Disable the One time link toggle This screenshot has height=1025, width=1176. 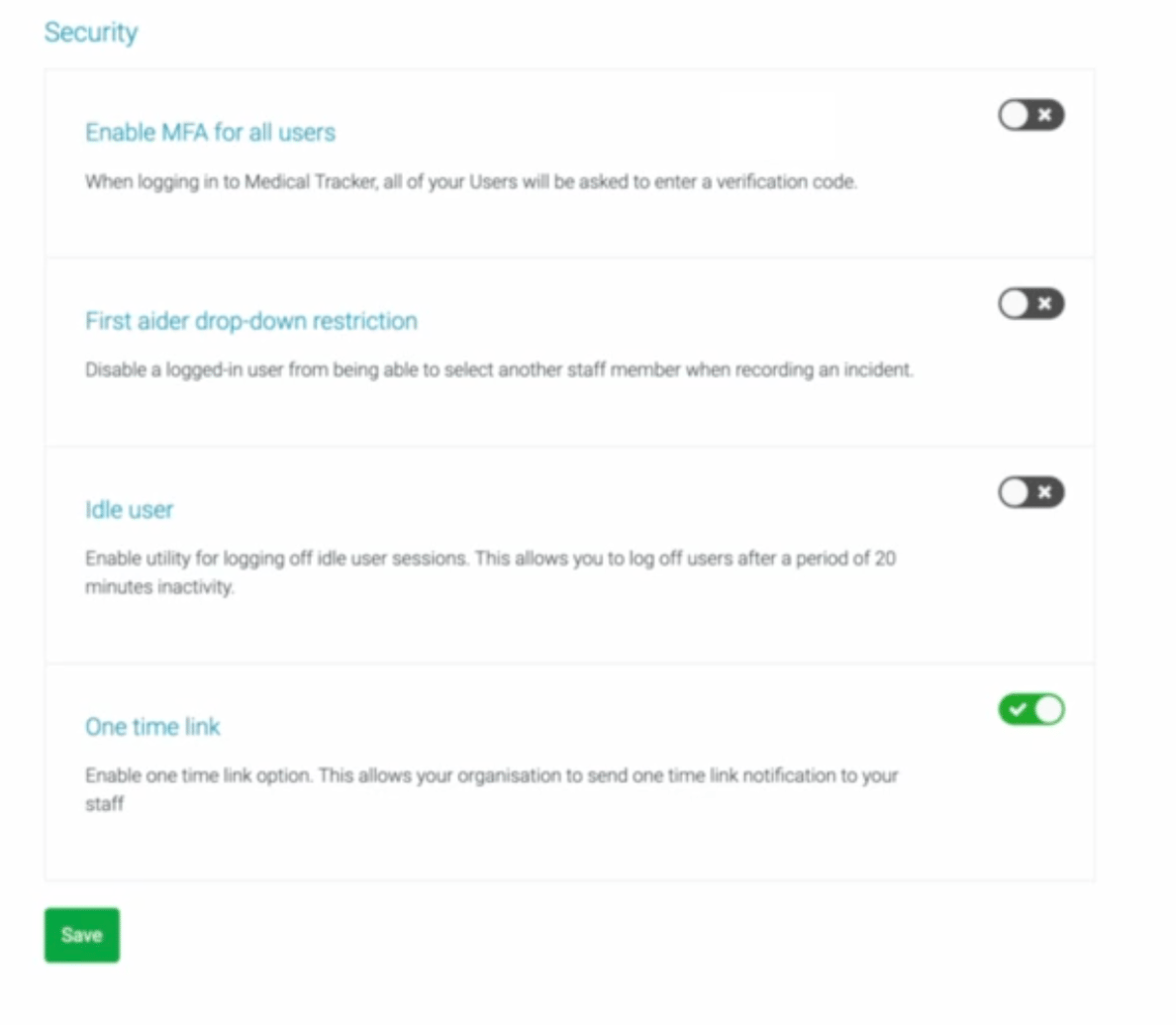pos(1030,709)
